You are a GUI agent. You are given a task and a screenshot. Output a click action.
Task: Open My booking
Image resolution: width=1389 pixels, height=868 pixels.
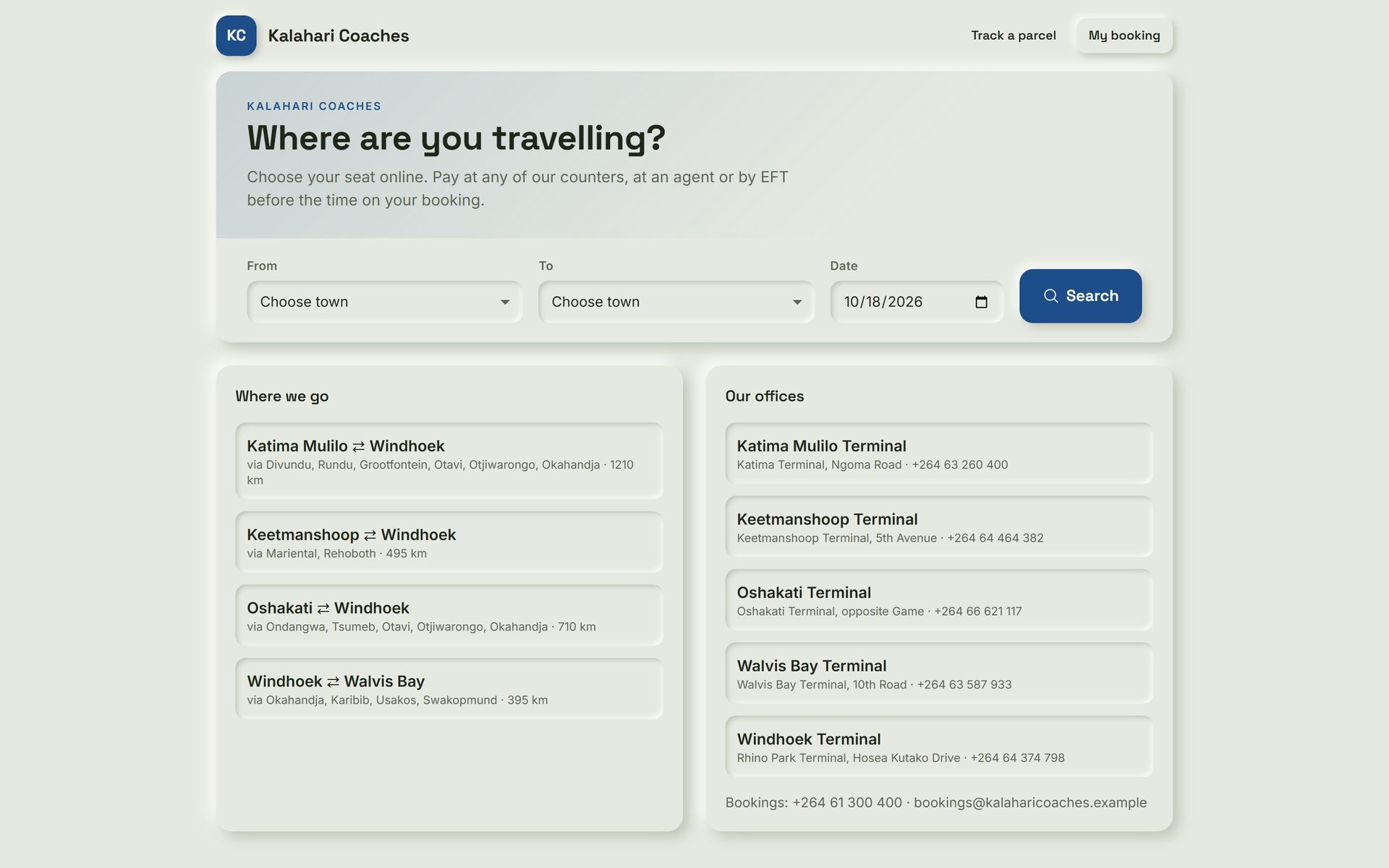coord(1124,35)
